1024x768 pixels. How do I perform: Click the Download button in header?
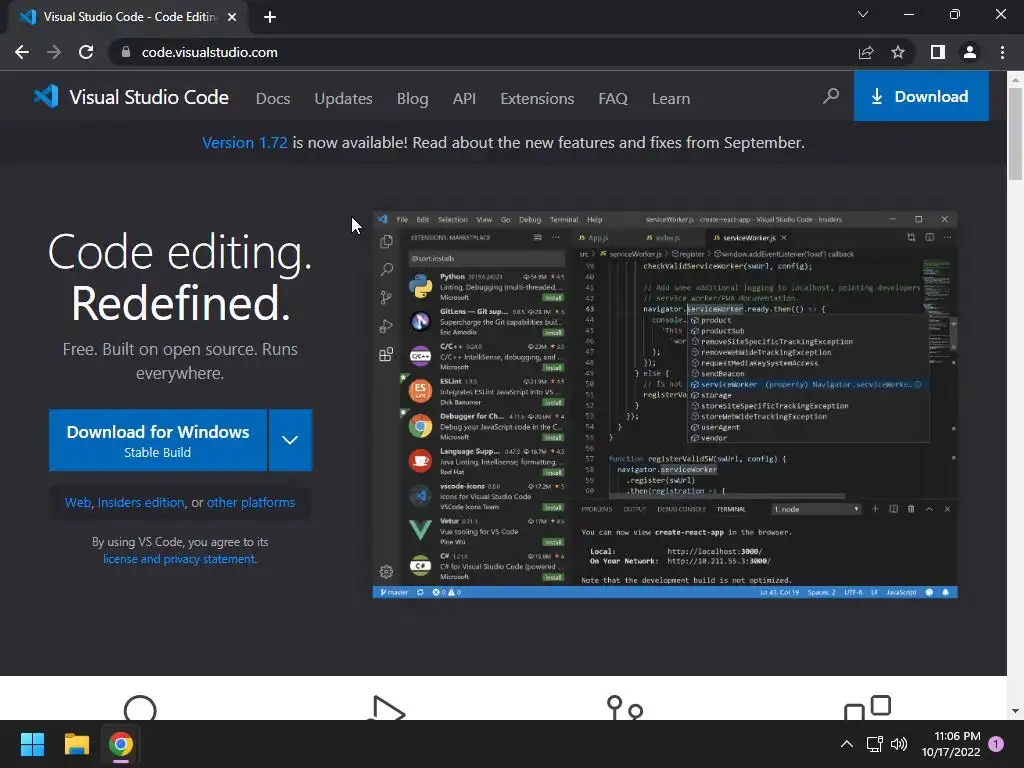(x=921, y=97)
